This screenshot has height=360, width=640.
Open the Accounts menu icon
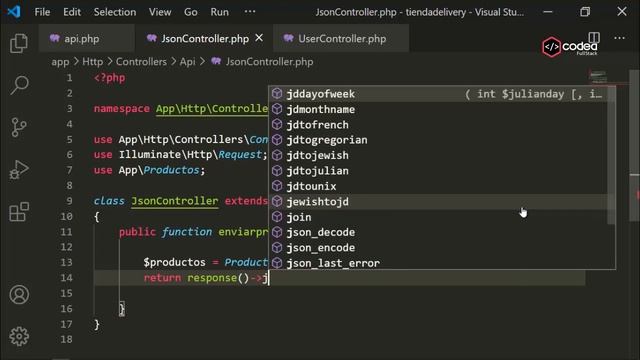tap(19, 294)
